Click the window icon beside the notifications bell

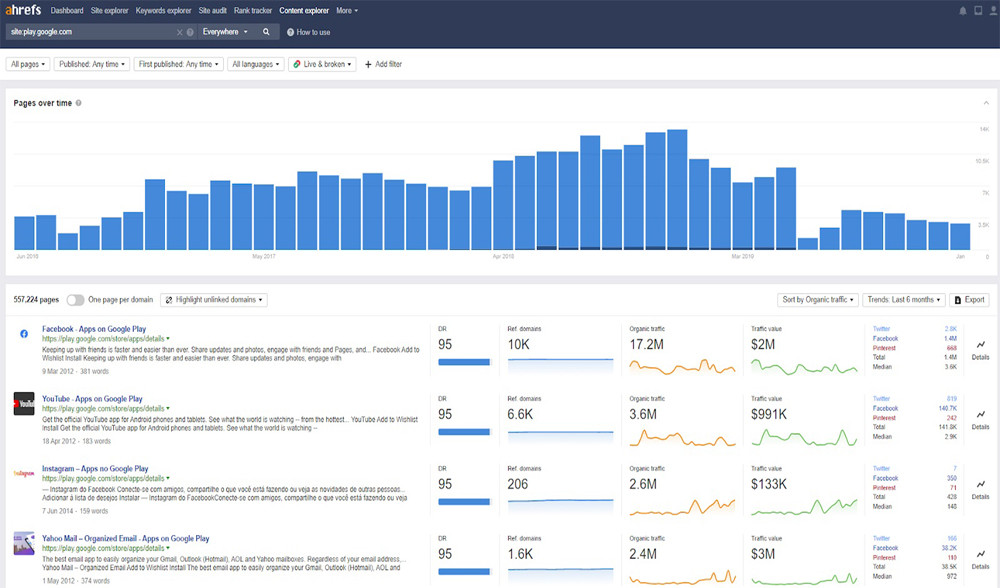tap(978, 11)
